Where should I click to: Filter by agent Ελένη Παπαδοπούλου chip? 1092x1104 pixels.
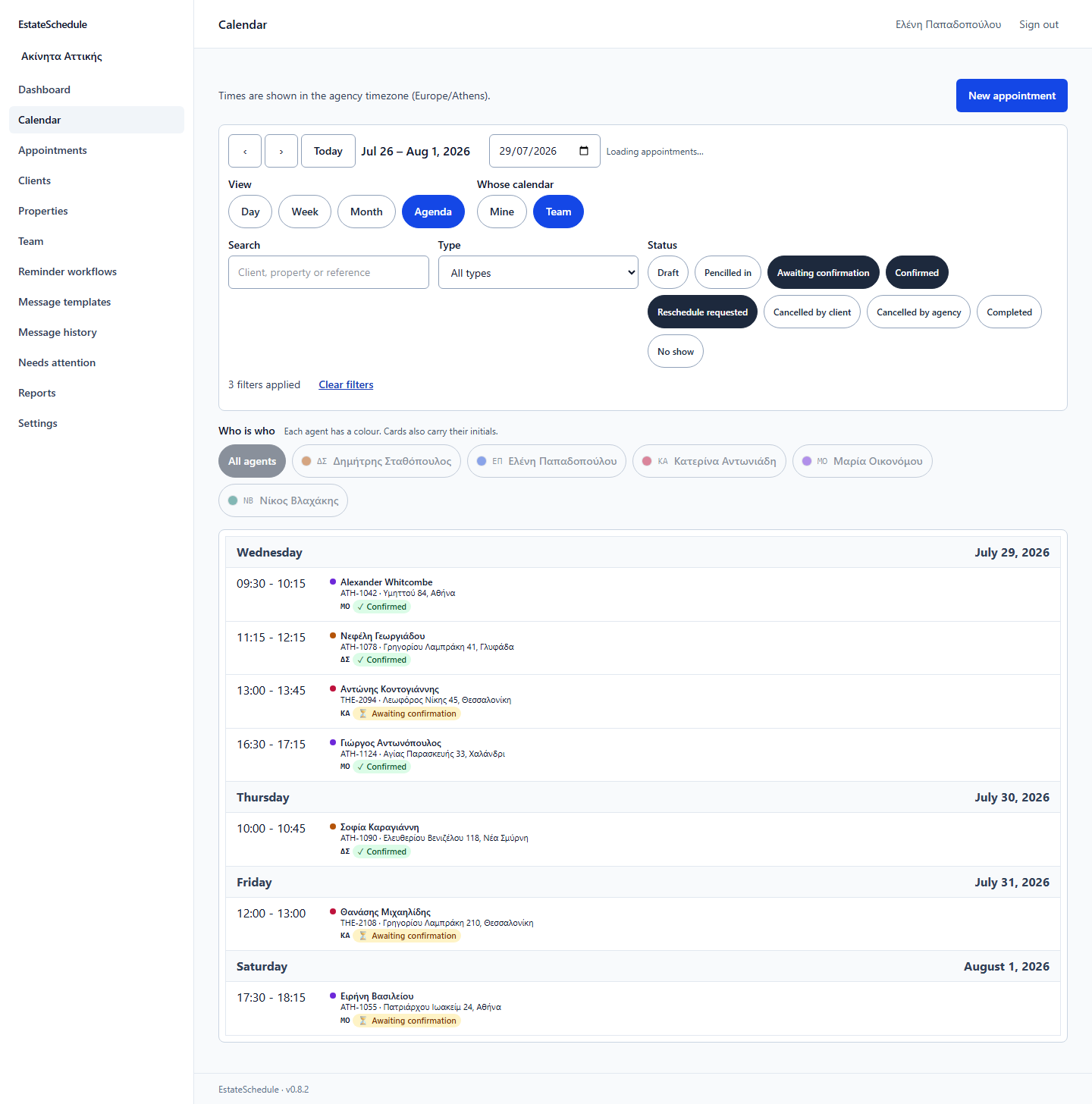tap(547, 461)
